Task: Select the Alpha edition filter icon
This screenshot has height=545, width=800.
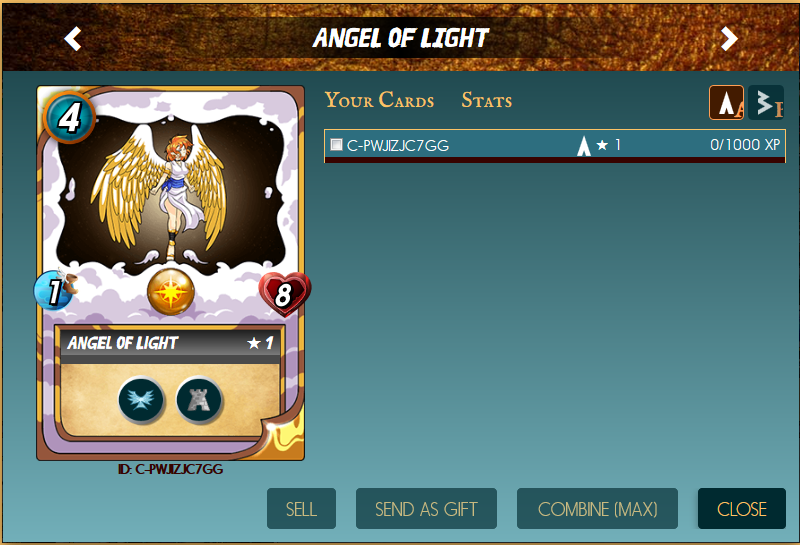Action: coord(727,103)
